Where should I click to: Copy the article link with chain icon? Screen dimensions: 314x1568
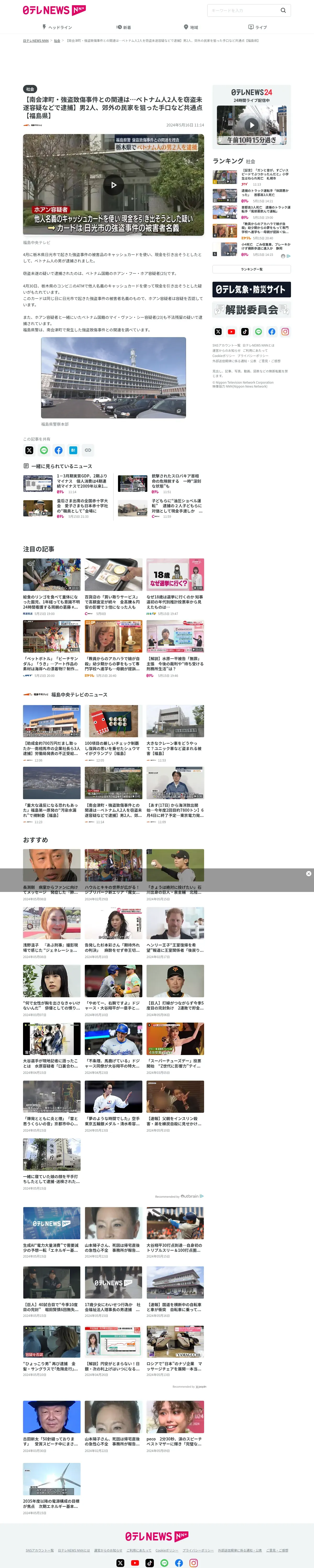pos(88,451)
